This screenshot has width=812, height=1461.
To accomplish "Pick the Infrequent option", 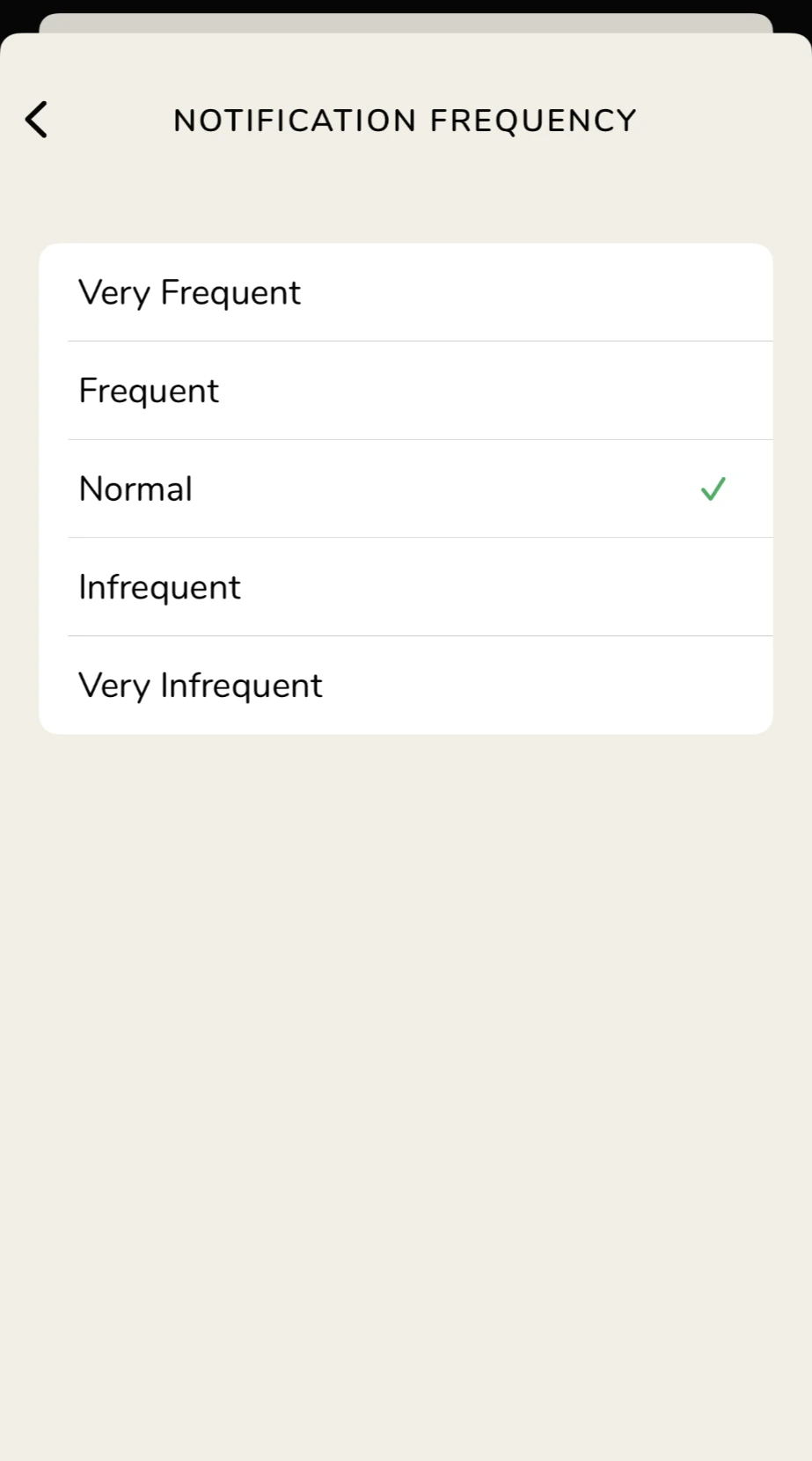I will coord(406,587).
